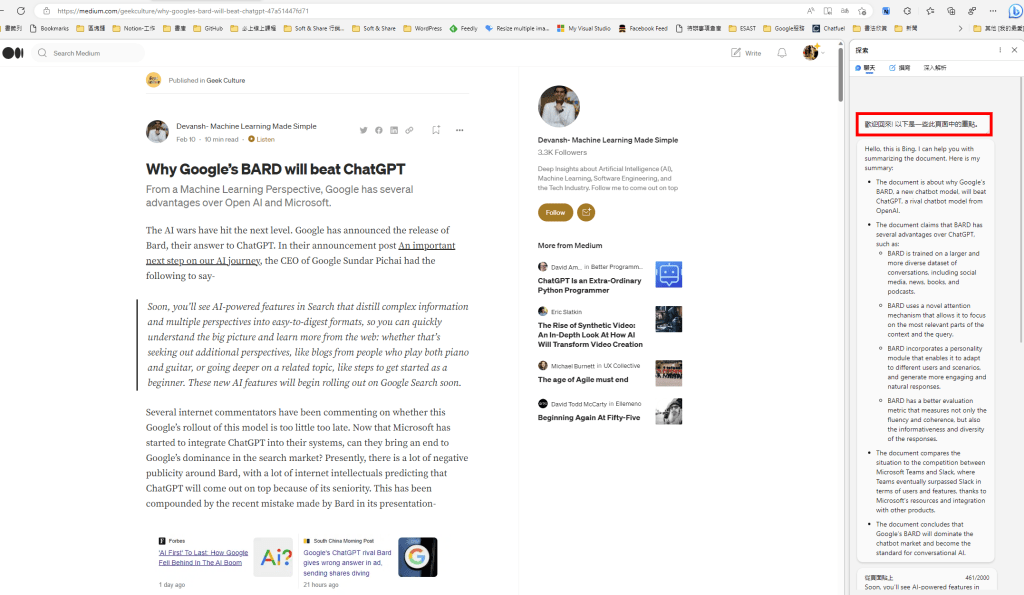Open browser extensions puzzle icon
Screen dimensions: 1024x595
(907, 10)
